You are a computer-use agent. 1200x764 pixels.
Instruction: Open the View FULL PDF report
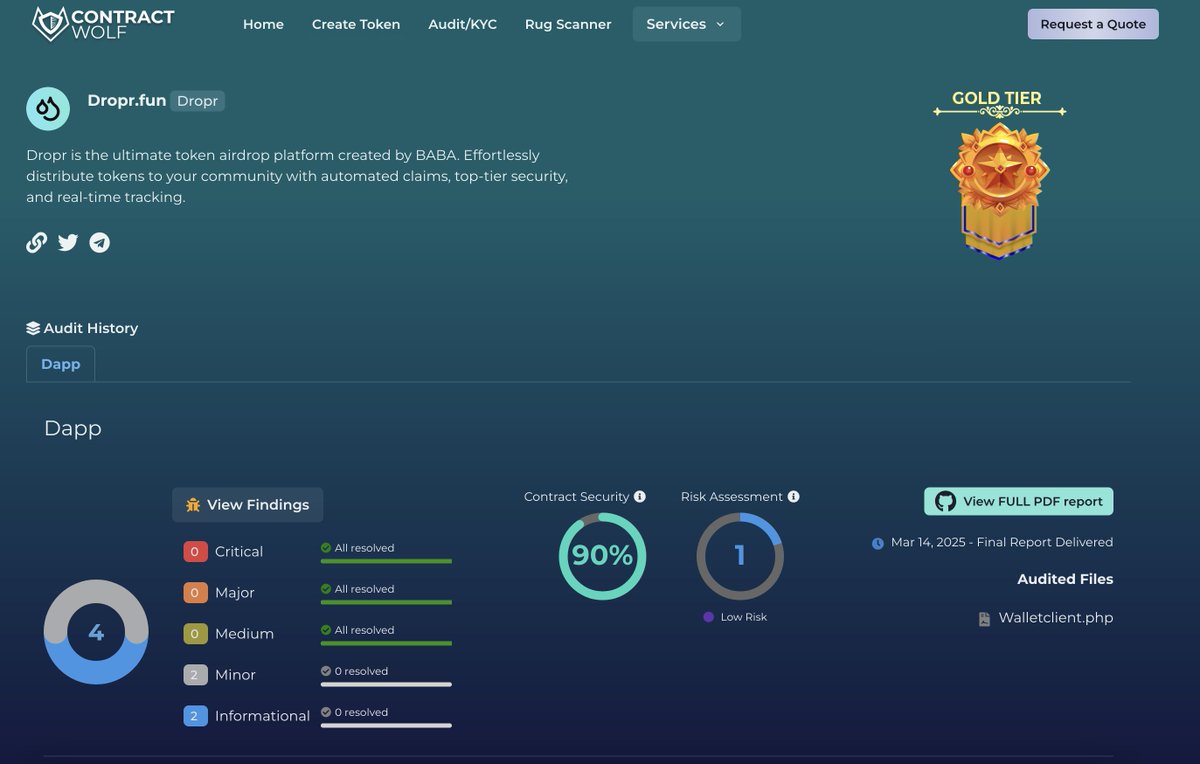tap(1019, 502)
